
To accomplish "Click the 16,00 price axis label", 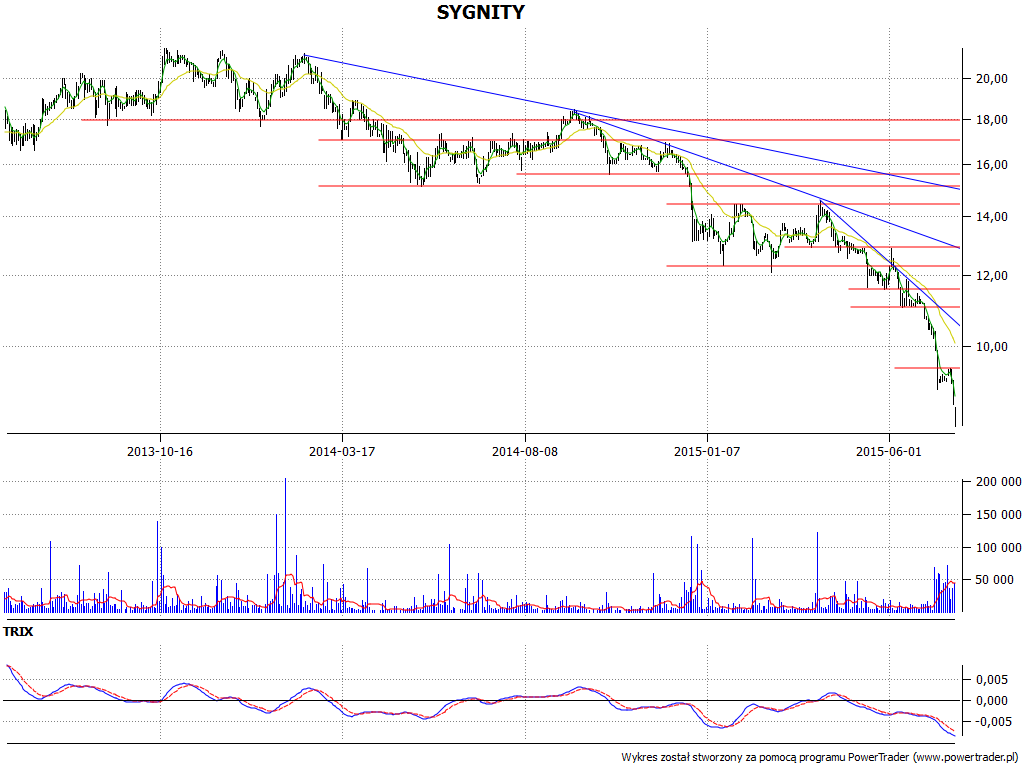I will [991, 165].
